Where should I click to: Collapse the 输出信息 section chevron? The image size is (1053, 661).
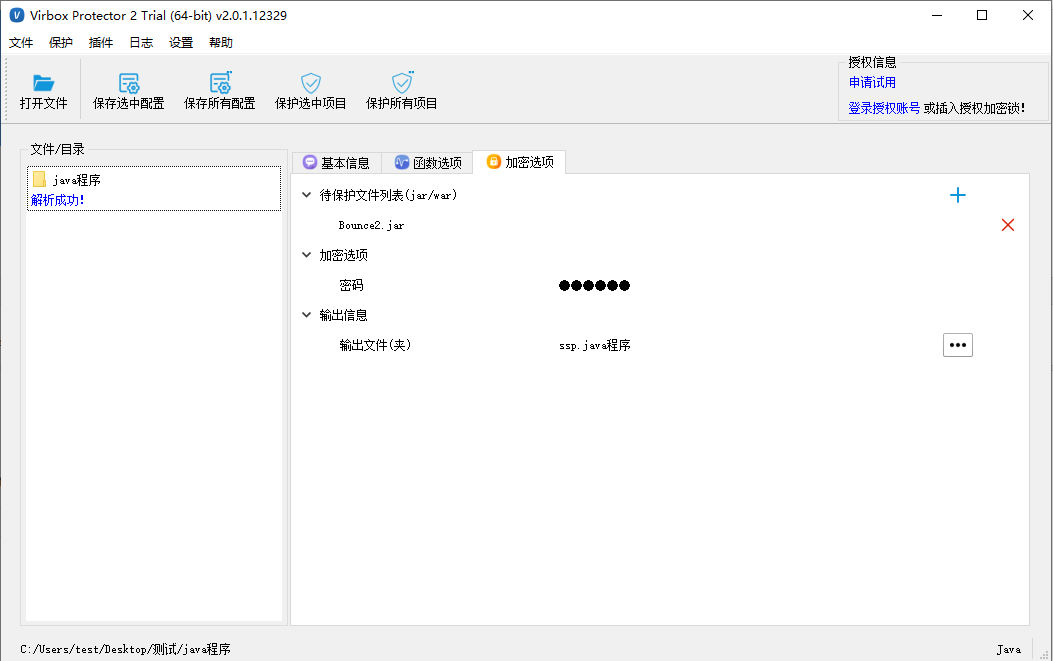[x=306, y=315]
